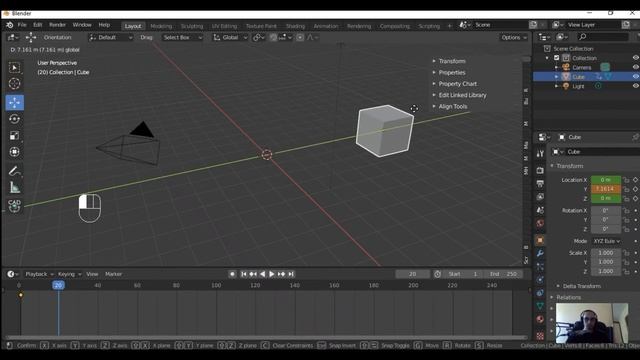Click the Blender logo menu icon
This screenshot has height=360, width=640.
coord(9,25)
